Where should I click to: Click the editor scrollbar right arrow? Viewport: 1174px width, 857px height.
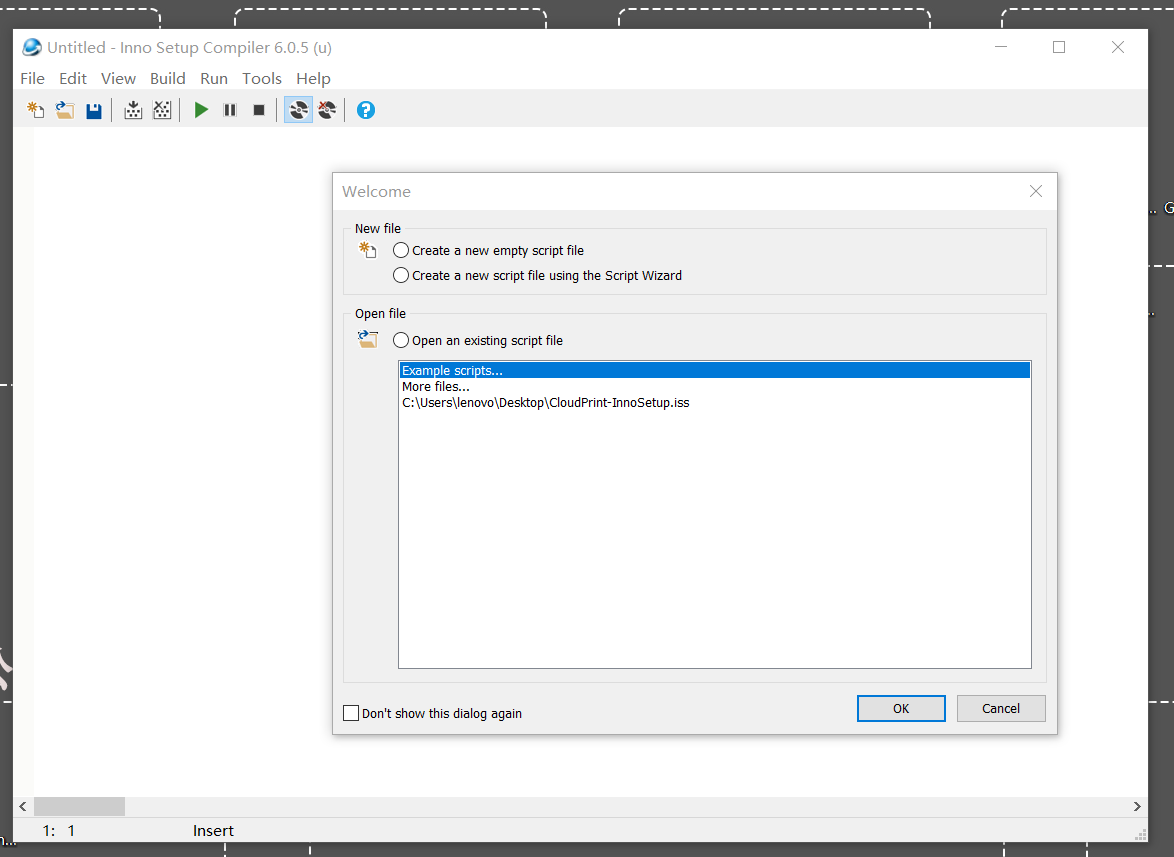point(1137,806)
